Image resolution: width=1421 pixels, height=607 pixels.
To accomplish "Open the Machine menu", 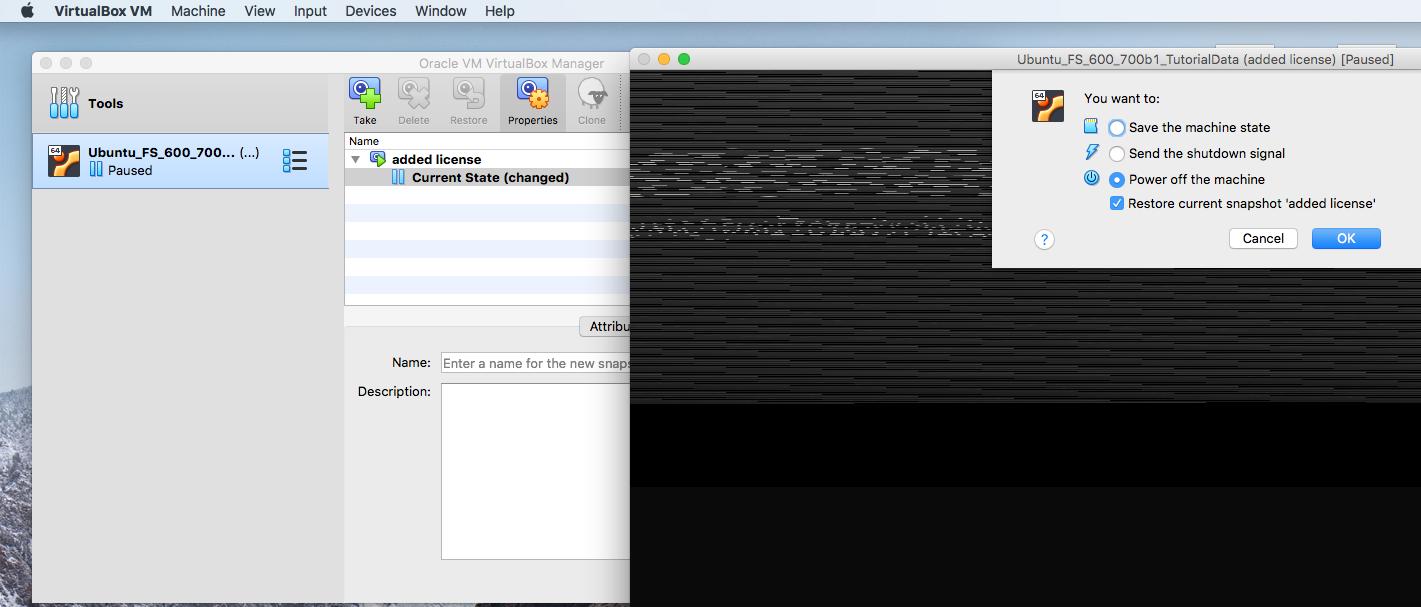I will [x=198, y=11].
